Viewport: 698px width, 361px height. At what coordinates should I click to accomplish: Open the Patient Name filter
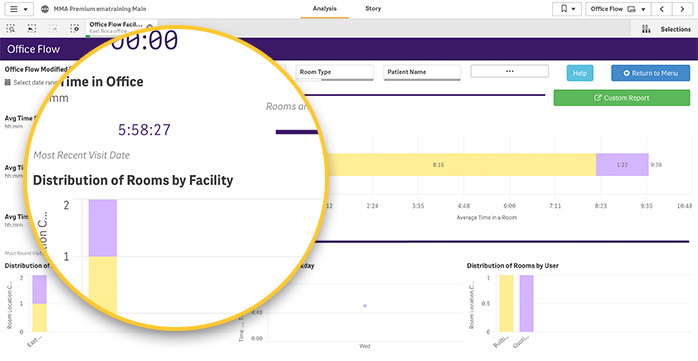click(422, 72)
